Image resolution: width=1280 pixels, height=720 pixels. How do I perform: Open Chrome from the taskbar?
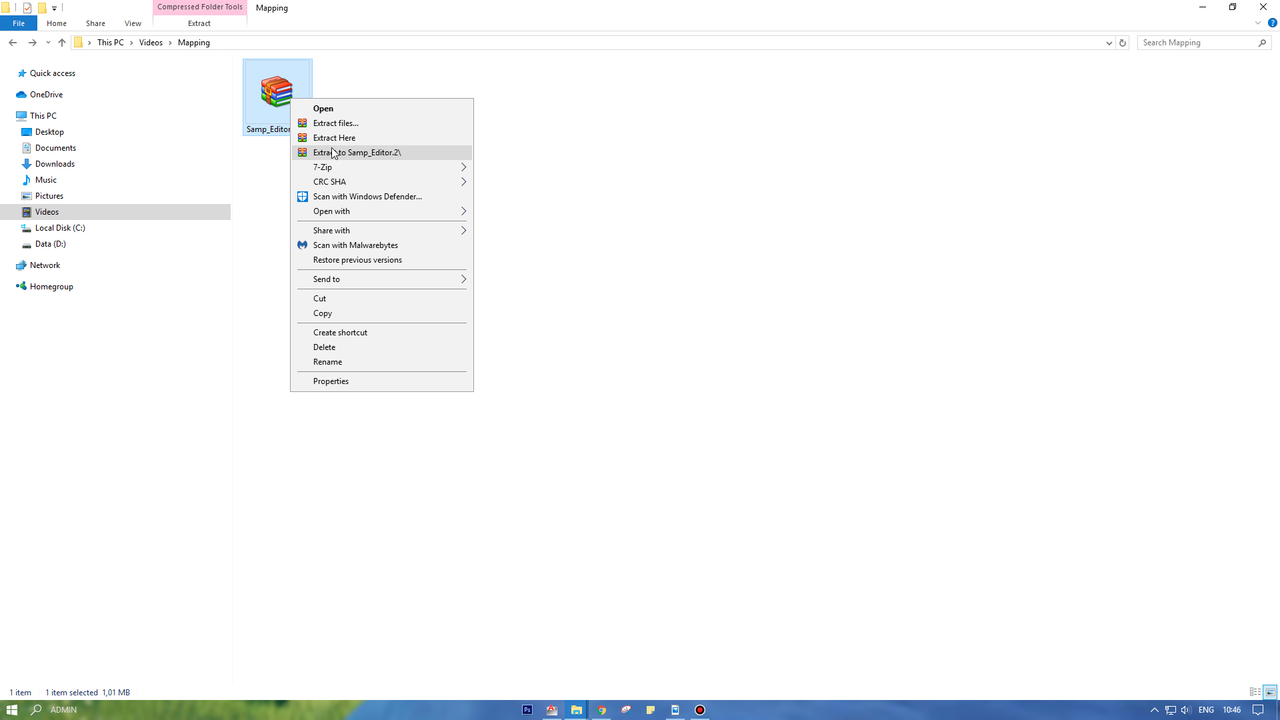tap(601, 710)
